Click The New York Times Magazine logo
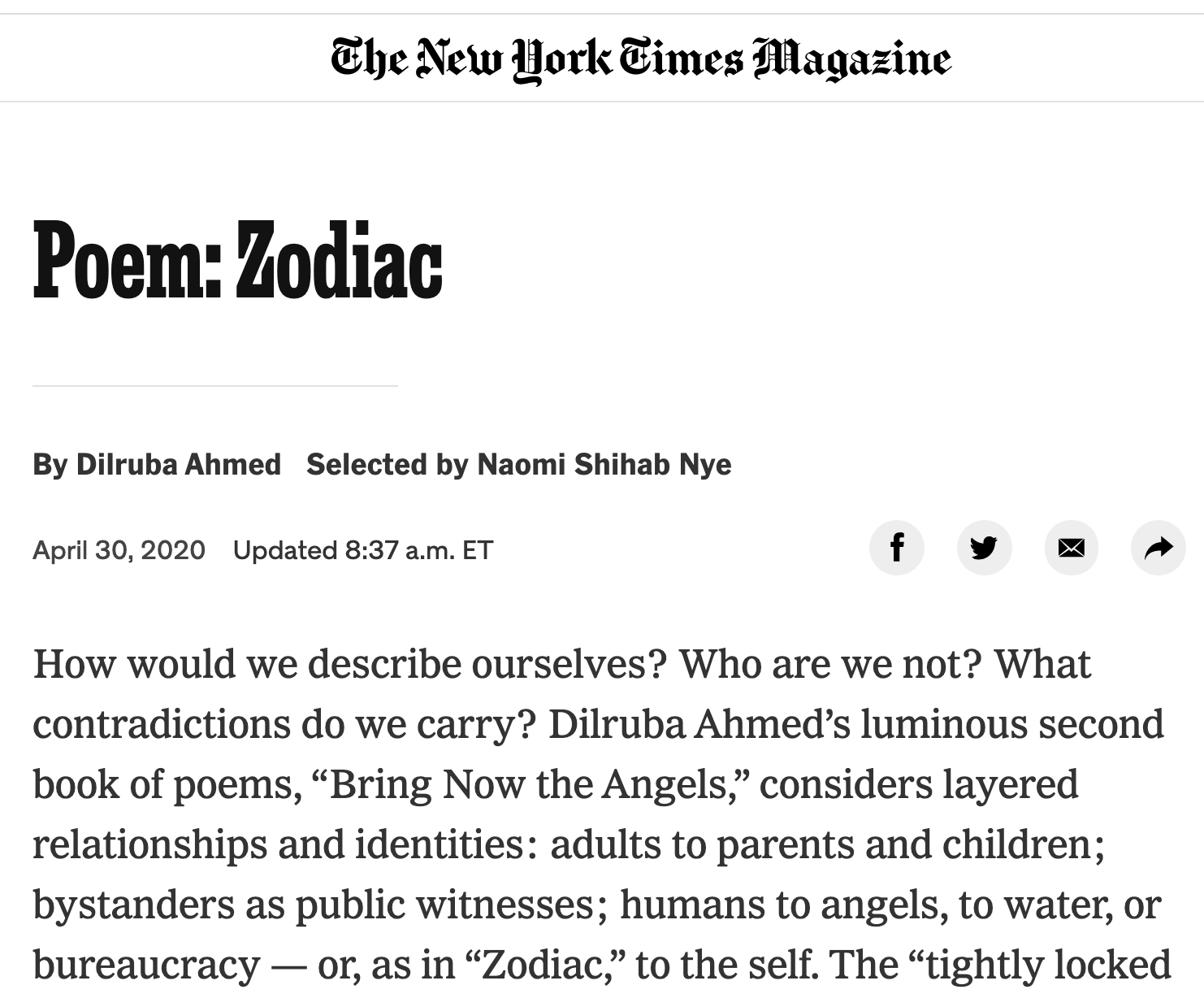This screenshot has height=998, width=1204. click(641, 59)
